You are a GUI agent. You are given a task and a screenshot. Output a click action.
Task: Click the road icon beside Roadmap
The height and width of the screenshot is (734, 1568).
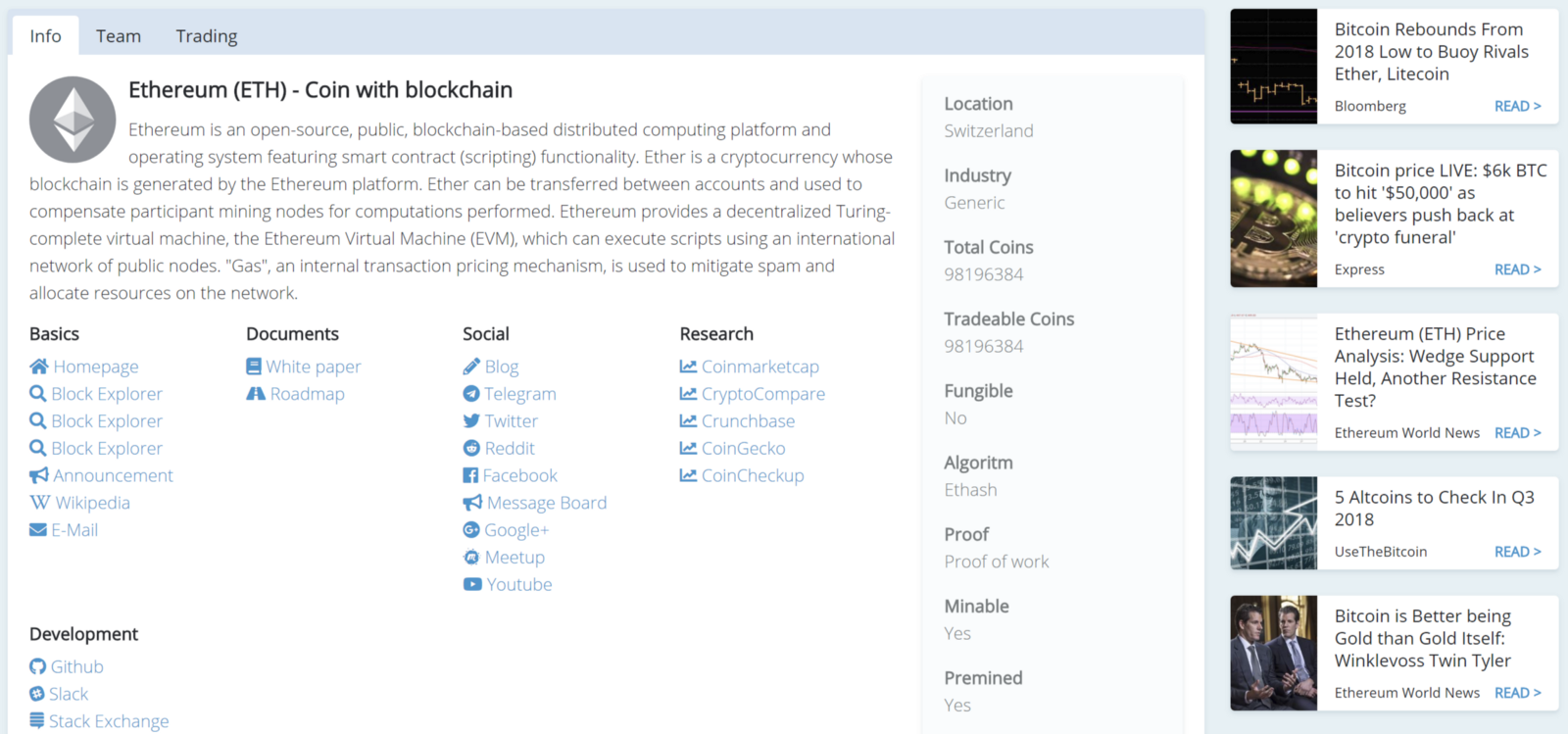[256, 394]
